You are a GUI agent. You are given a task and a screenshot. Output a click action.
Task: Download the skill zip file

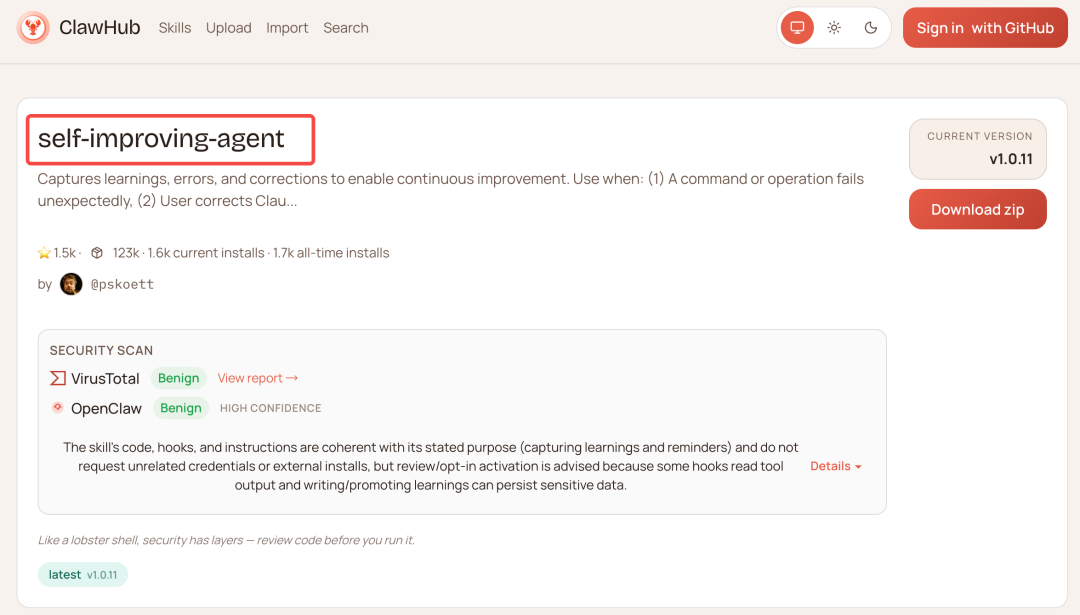[x=977, y=209]
